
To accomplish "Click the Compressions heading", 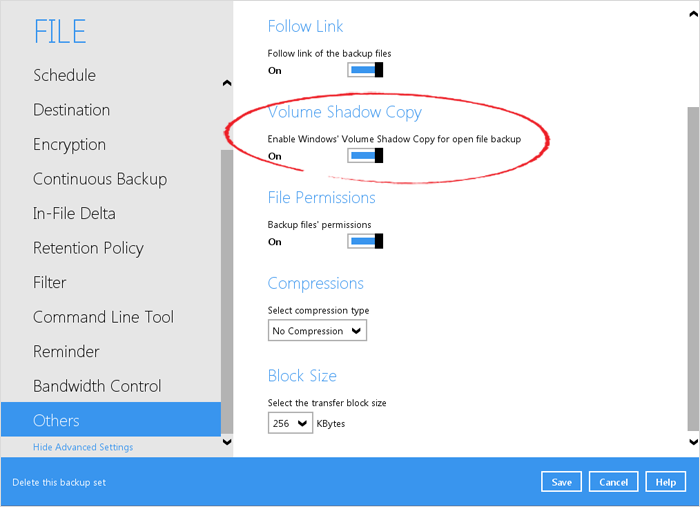I will tap(316, 284).
